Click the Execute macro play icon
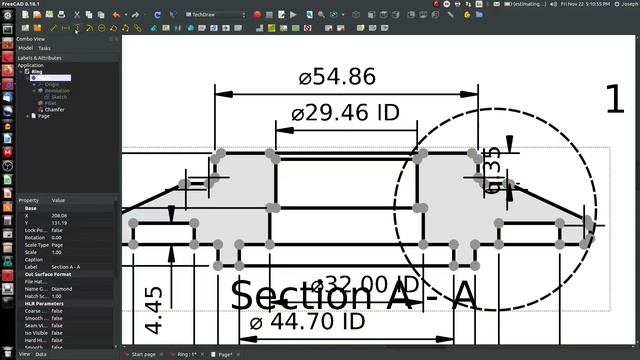Image resolution: width=640 pixels, height=360 pixels. pos(293,15)
